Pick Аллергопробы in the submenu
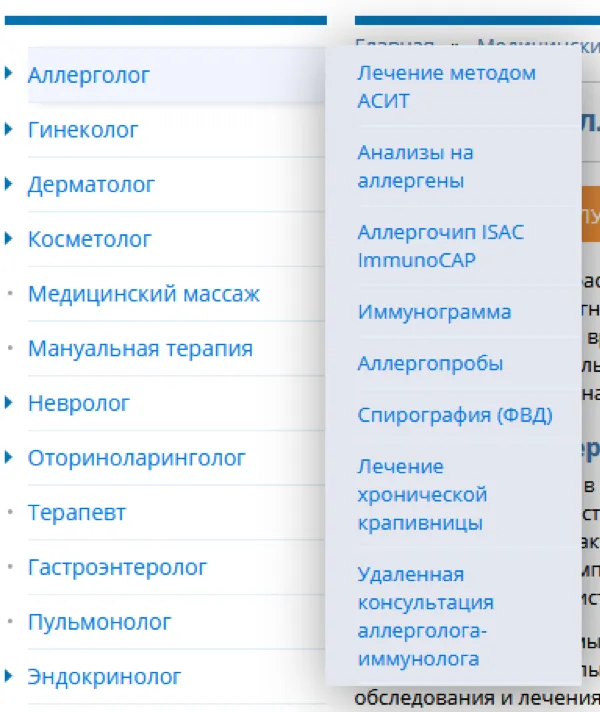 pos(430,364)
